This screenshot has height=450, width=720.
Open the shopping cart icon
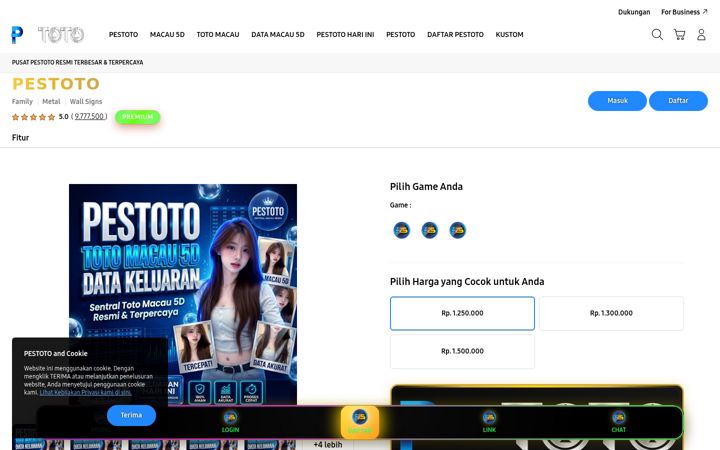pyautogui.click(x=679, y=34)
